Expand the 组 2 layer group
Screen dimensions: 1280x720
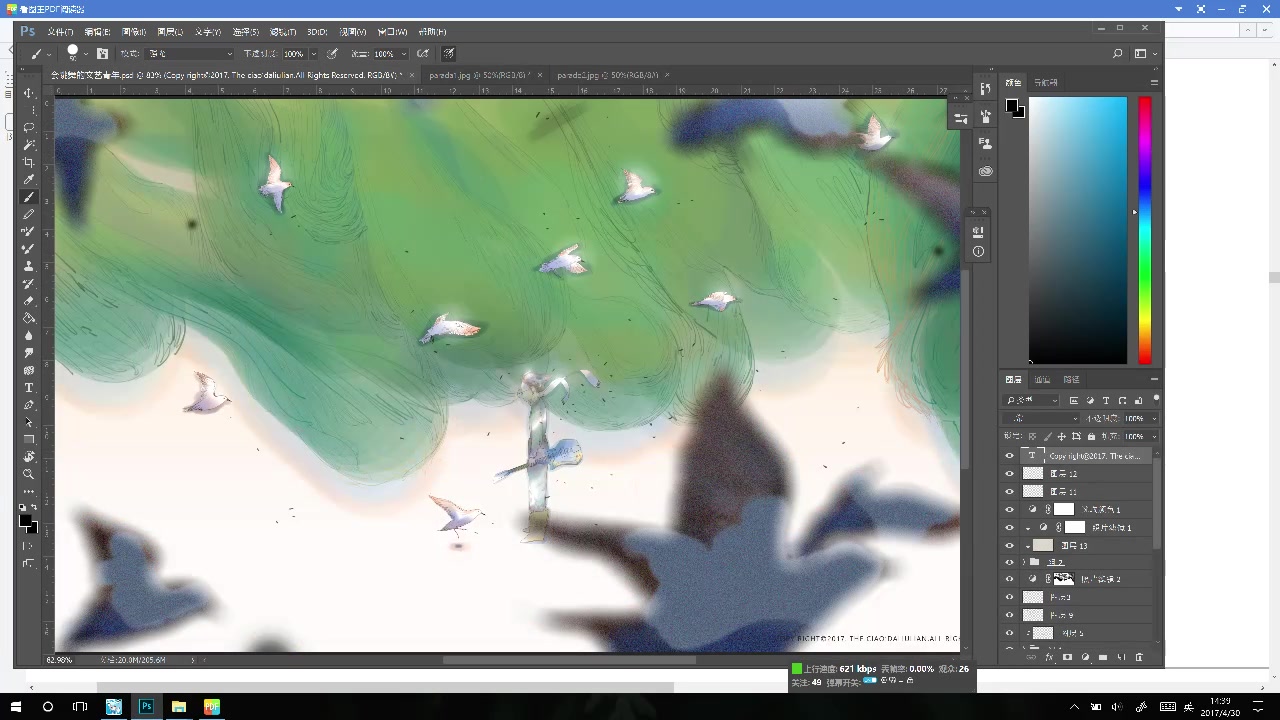coord(1023,562)
